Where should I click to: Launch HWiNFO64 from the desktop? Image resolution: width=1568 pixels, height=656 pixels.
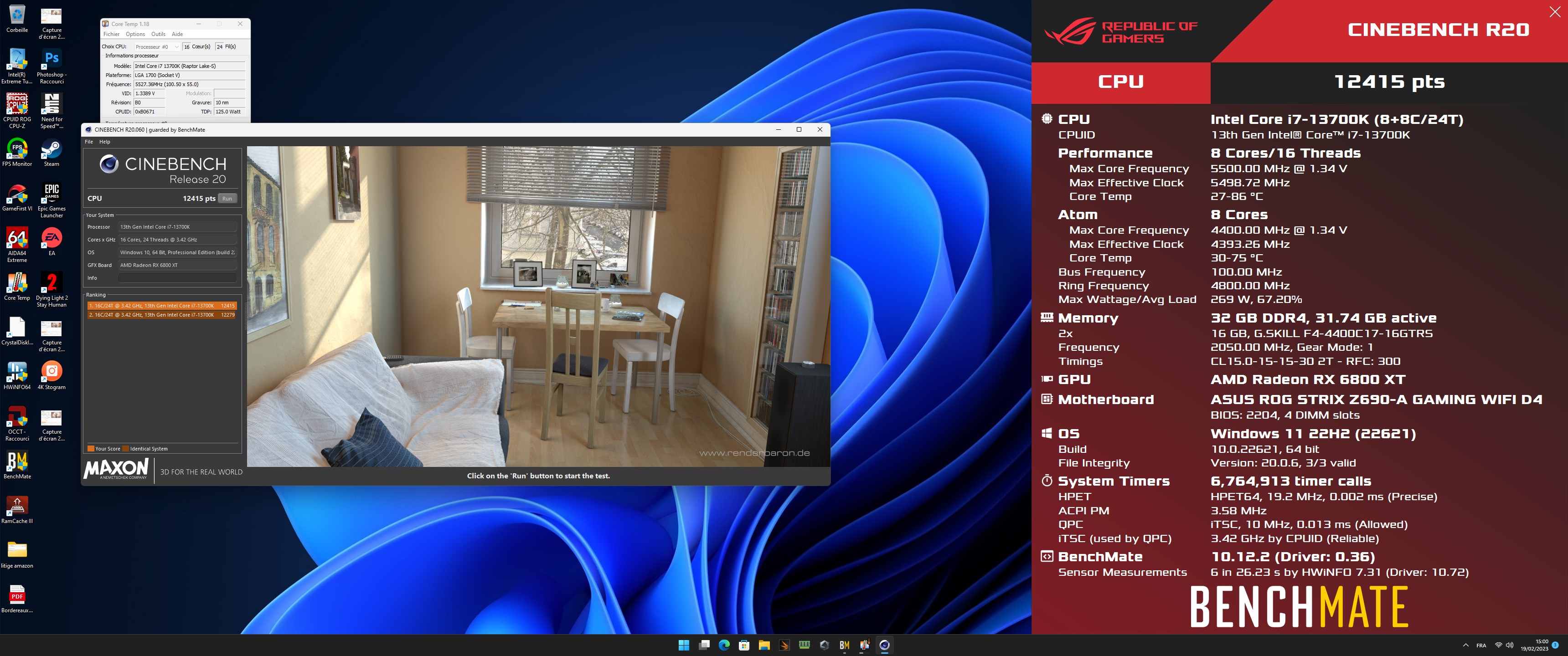(x=17, y=375)
